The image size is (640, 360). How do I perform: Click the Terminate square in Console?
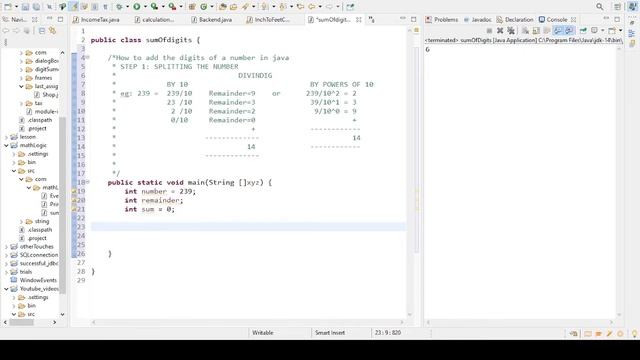click(x=489, y=30)
